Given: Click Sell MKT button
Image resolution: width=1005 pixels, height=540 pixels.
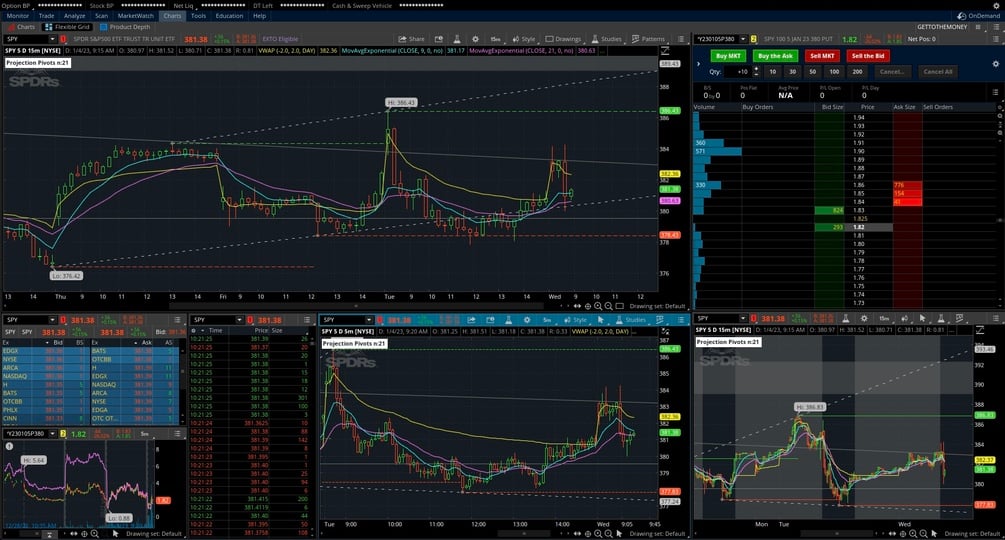Looking at the screenshot, I should point(822,56).
